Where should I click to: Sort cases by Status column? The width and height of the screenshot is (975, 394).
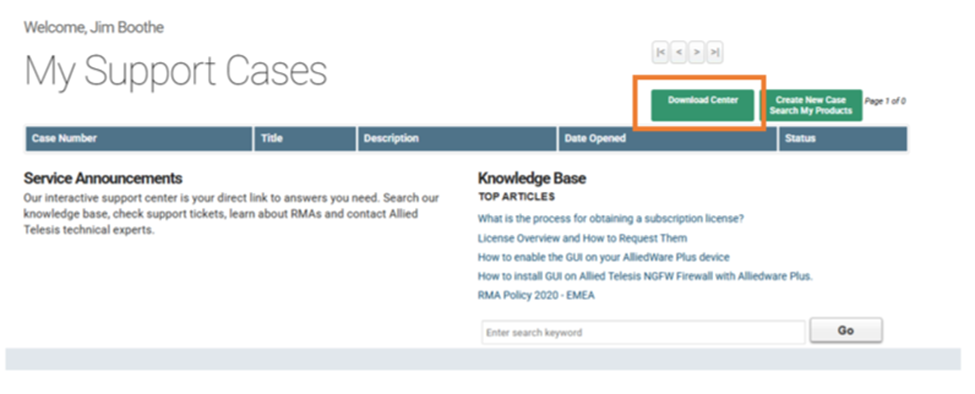pyautogui.click(x=843, y=139)
